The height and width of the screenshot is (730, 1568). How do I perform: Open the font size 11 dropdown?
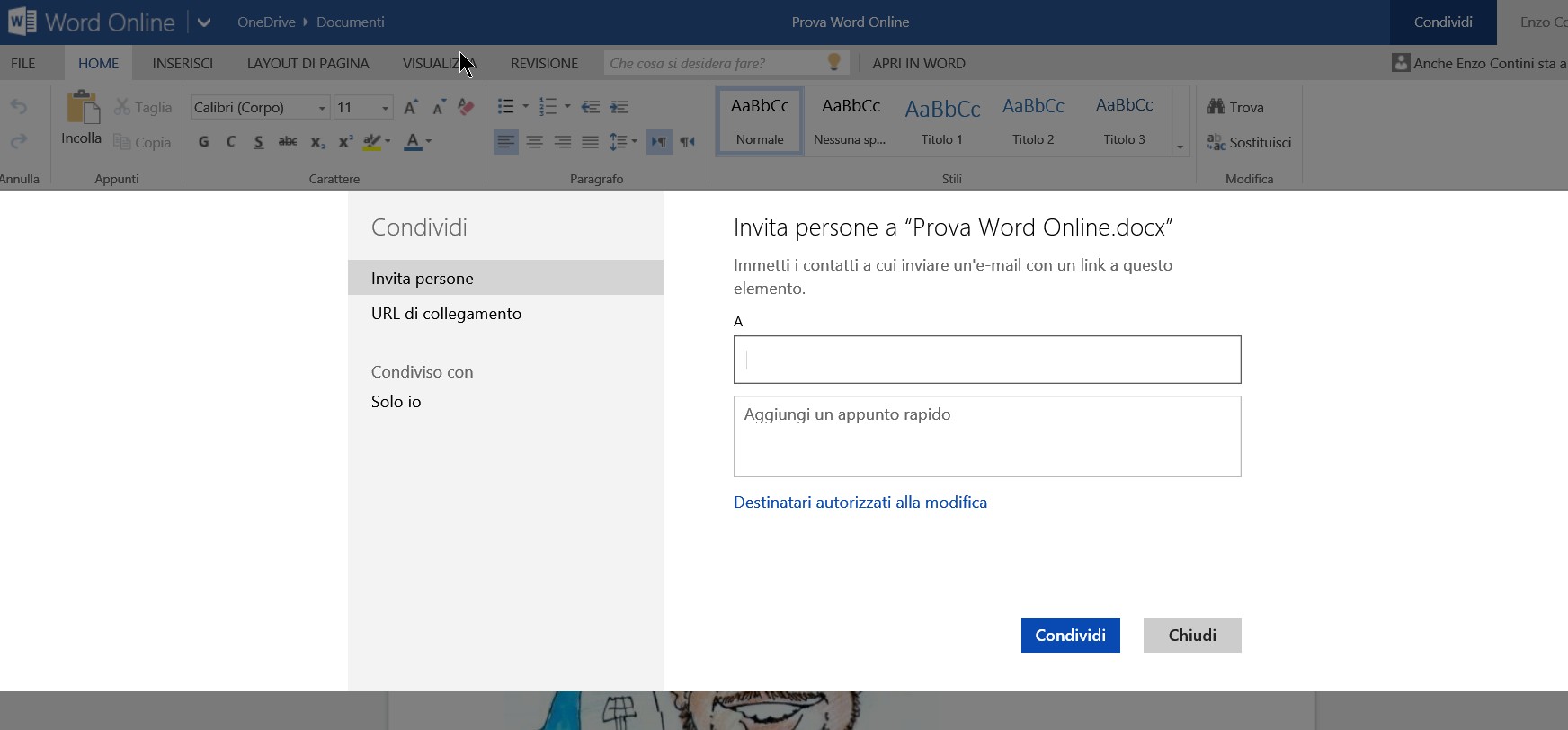(x=385, y=108)
